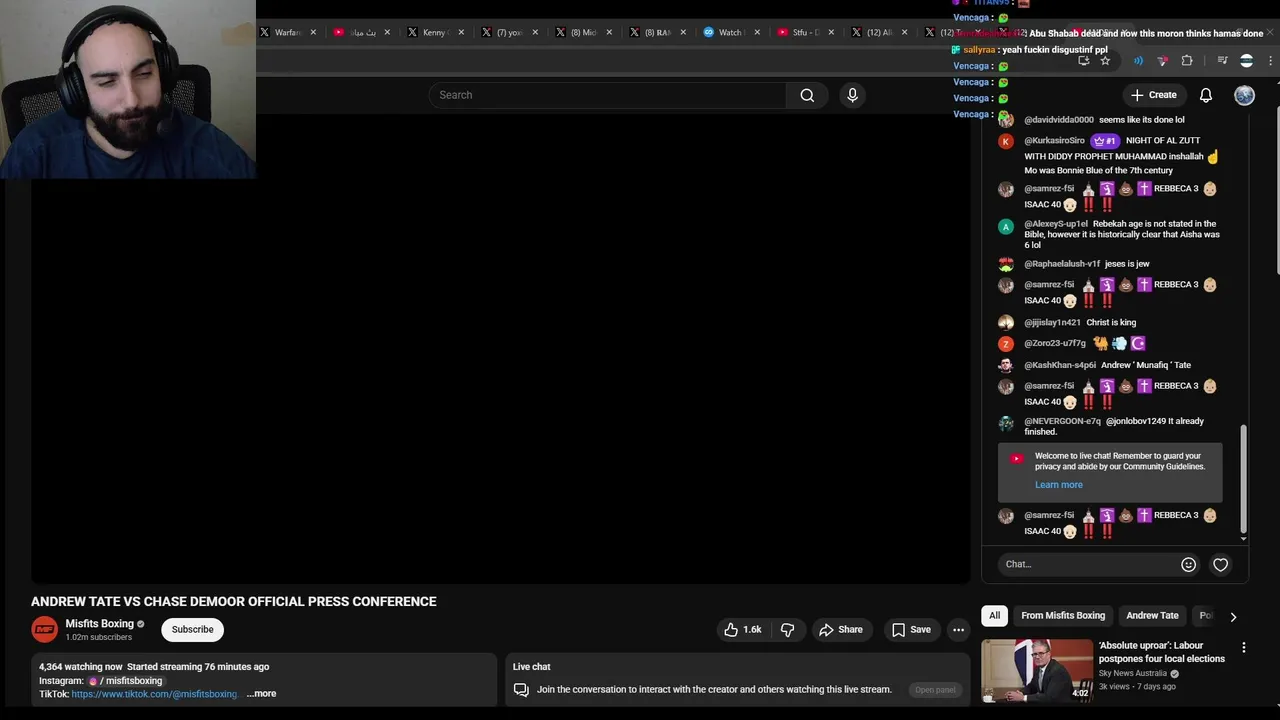Screen dimensions: 1280x720
Task: Select the 'Andrew Tate' chip
Action: [1152, 616]
